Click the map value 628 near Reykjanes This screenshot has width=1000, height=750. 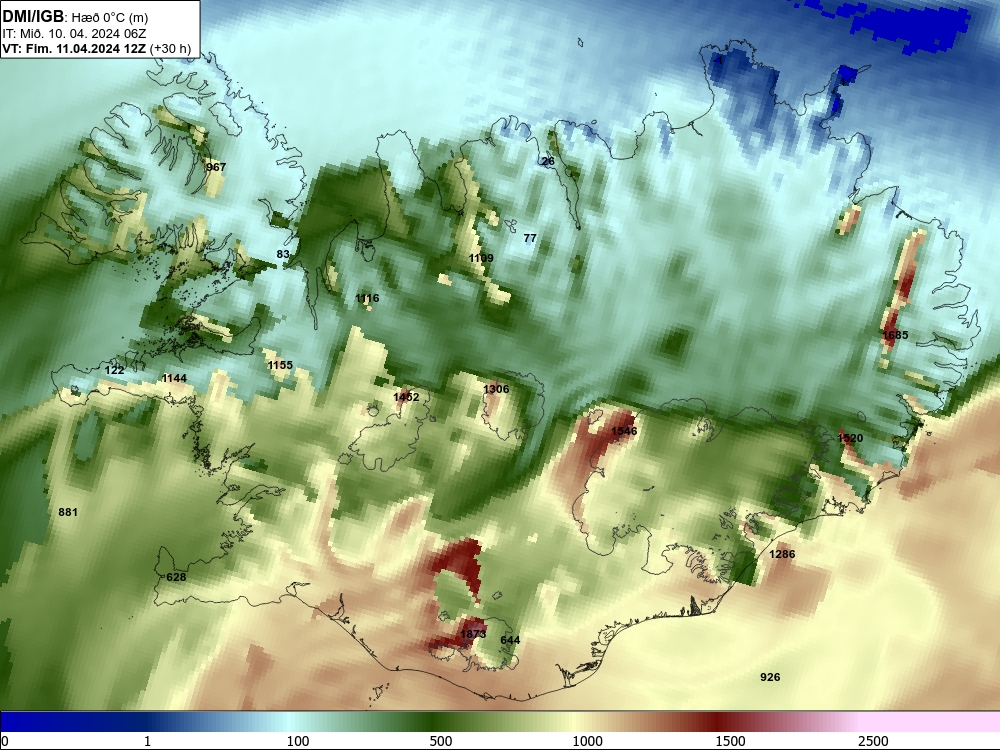(x=176, y=577)
